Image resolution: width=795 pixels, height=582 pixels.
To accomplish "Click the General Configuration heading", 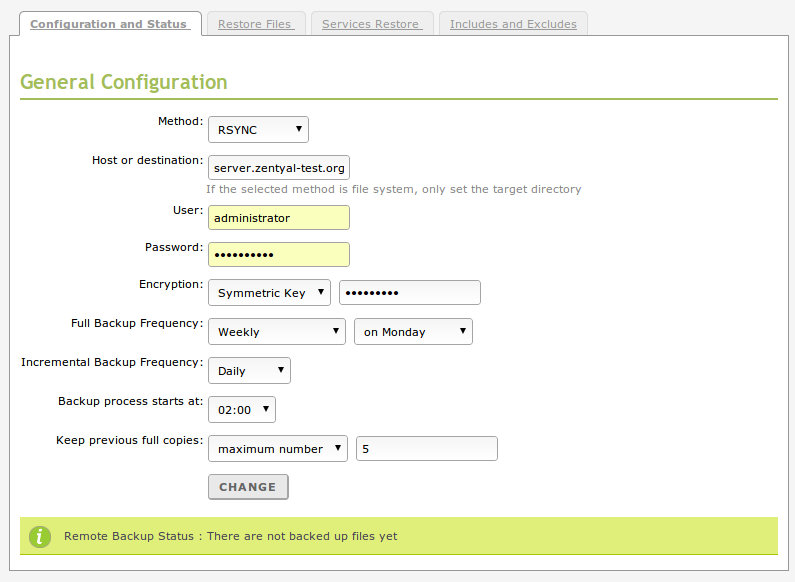I will point(124,82).
